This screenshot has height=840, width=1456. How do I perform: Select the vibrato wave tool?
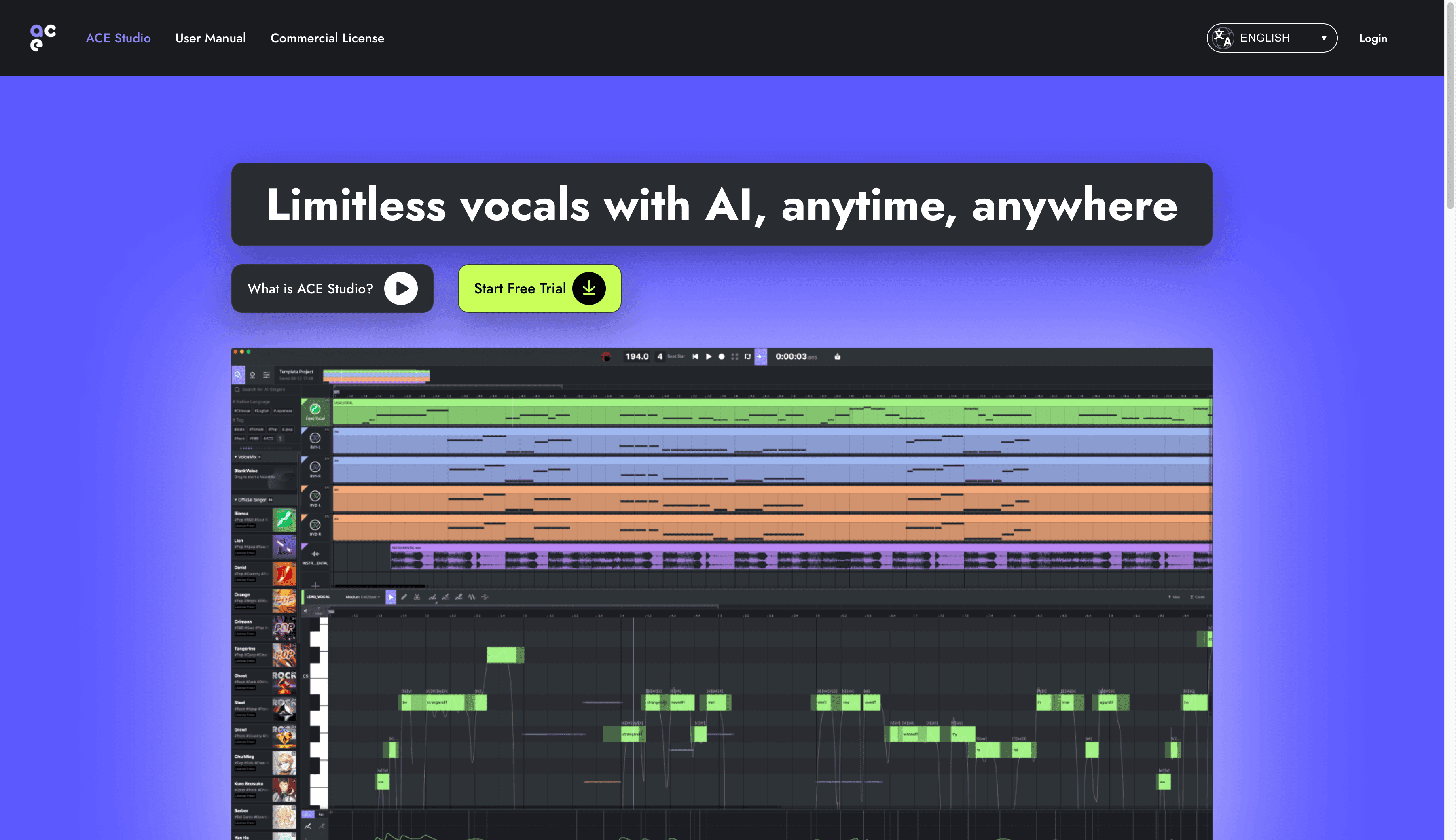472,597
